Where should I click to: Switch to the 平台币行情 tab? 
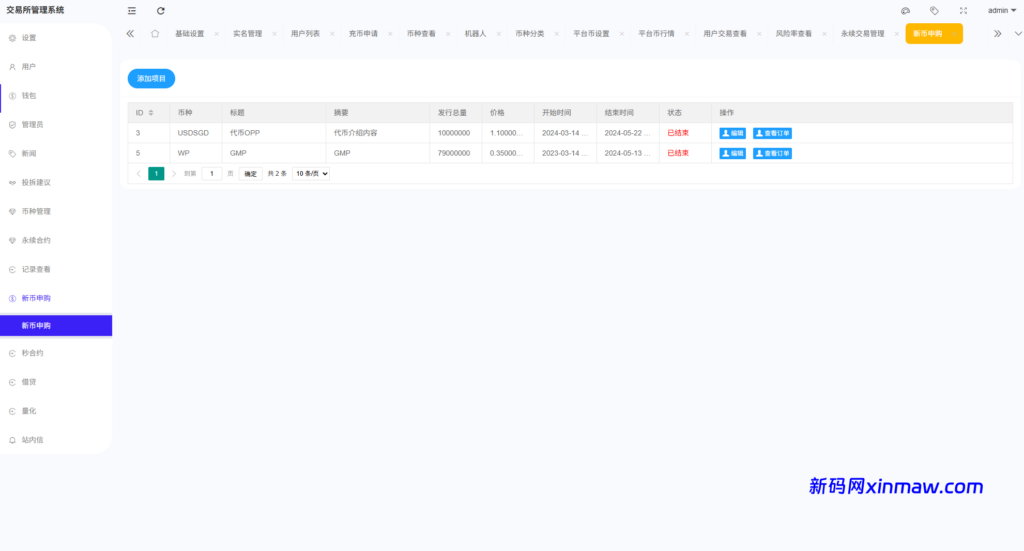656,33
